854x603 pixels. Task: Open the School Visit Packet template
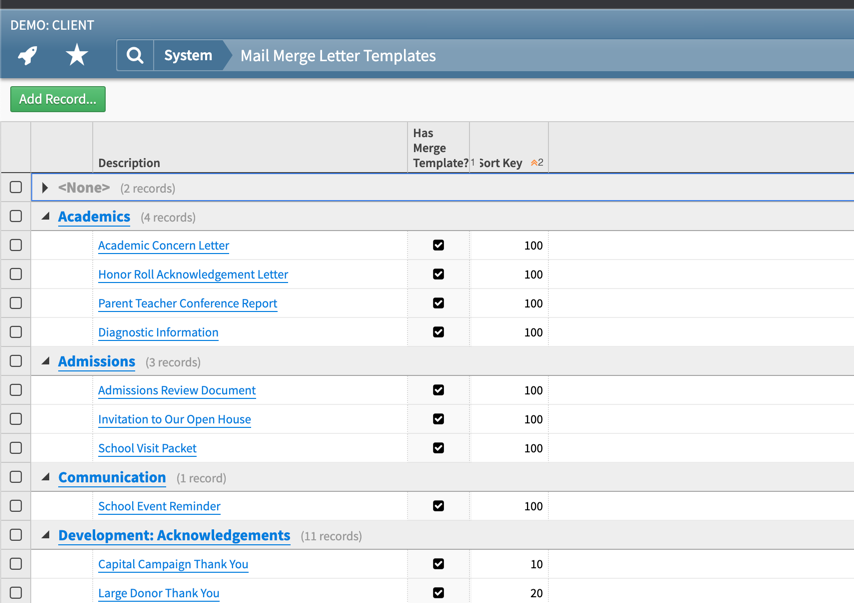147,448
